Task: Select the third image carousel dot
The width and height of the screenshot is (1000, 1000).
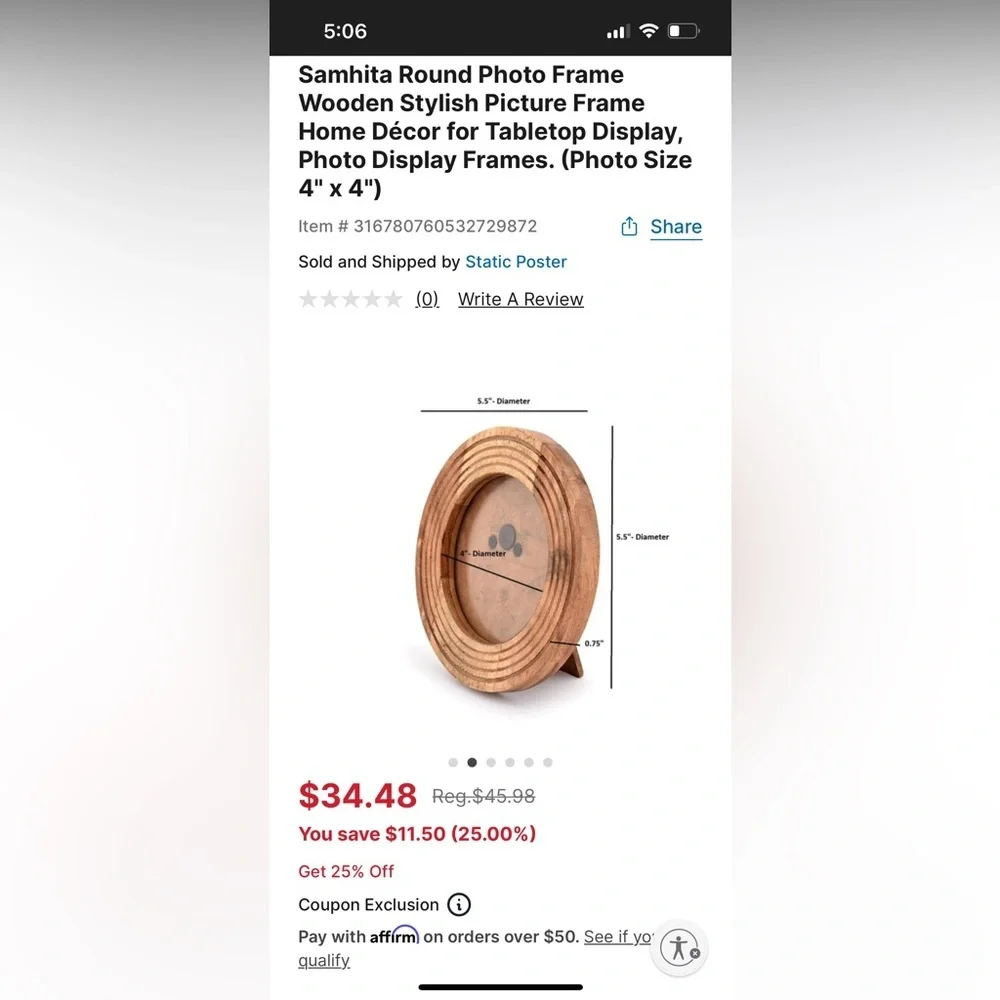Action: click(491, 762)
